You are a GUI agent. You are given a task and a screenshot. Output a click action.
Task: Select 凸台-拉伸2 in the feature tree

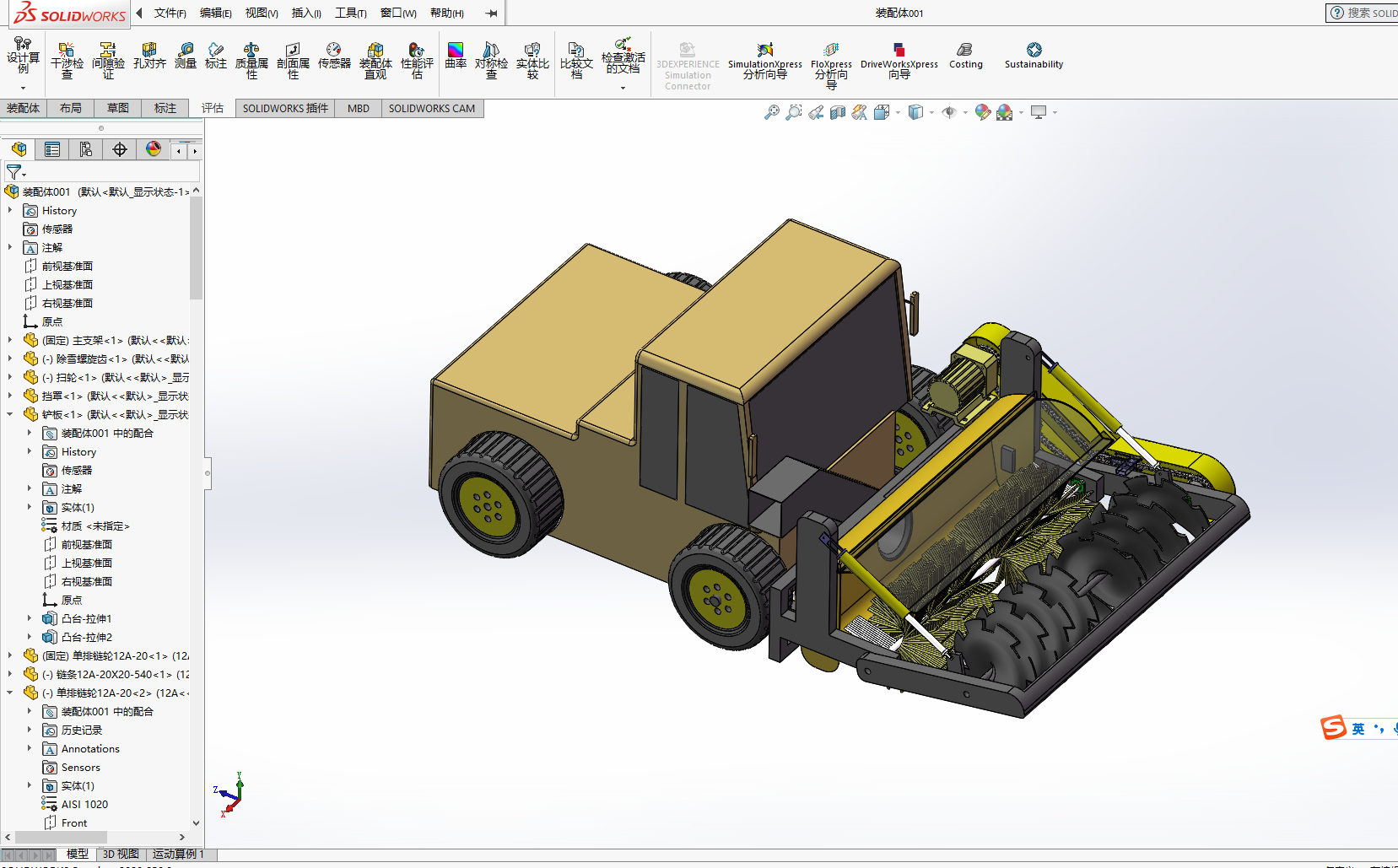coord(78,637)
